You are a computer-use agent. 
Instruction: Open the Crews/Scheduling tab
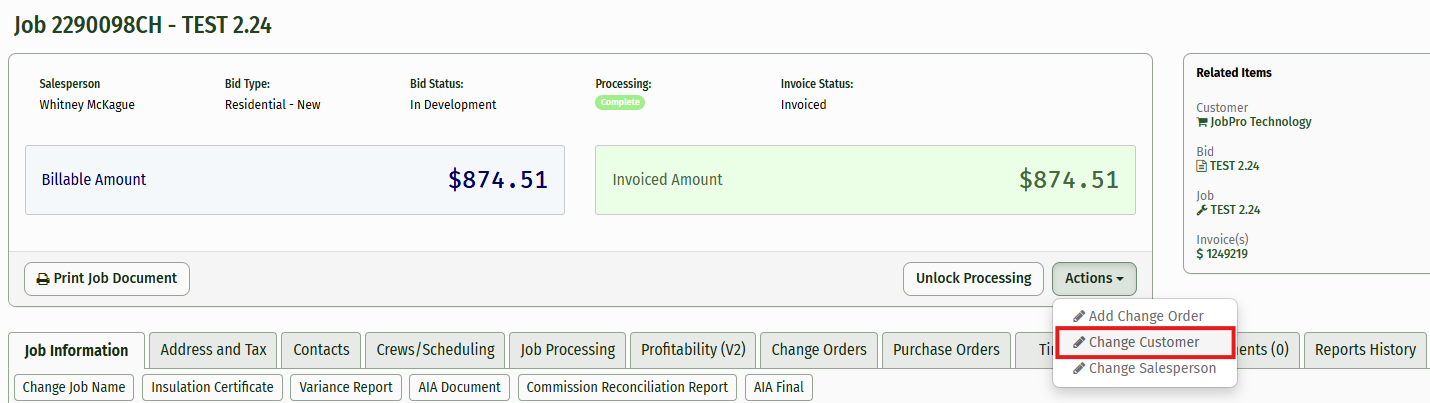(x=435, y=350)
